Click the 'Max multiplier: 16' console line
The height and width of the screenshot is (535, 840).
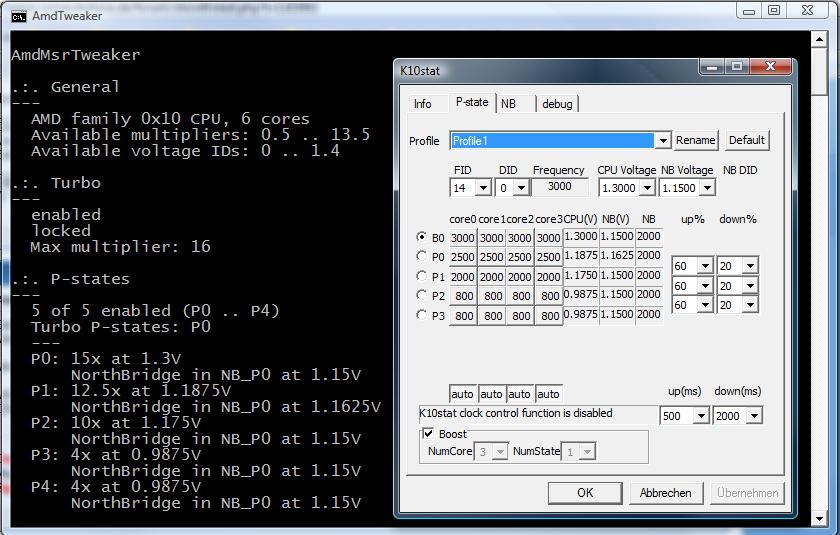[121, 247]
